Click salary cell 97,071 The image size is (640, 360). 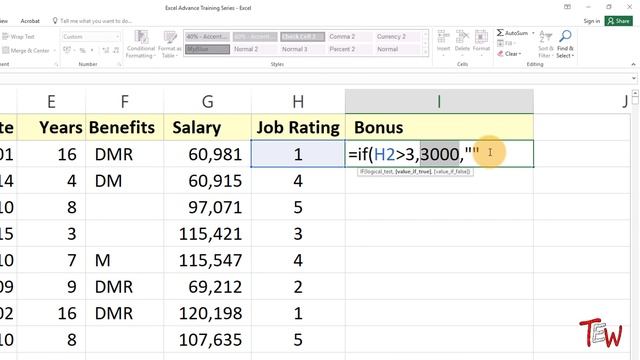pyautogui.click(x=207, y=207)
